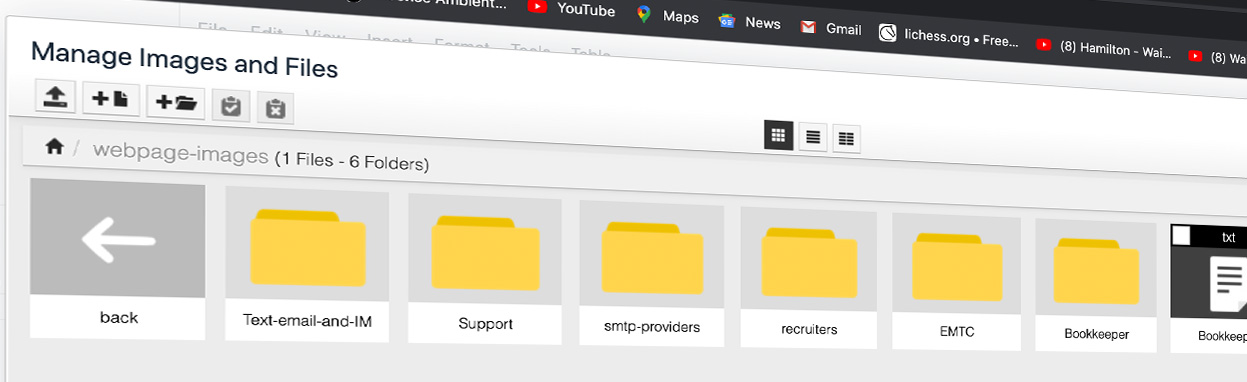Click the add new file icon
Image resolution: width=1247 pixels, height=382 pixels.
pos(111,99)
